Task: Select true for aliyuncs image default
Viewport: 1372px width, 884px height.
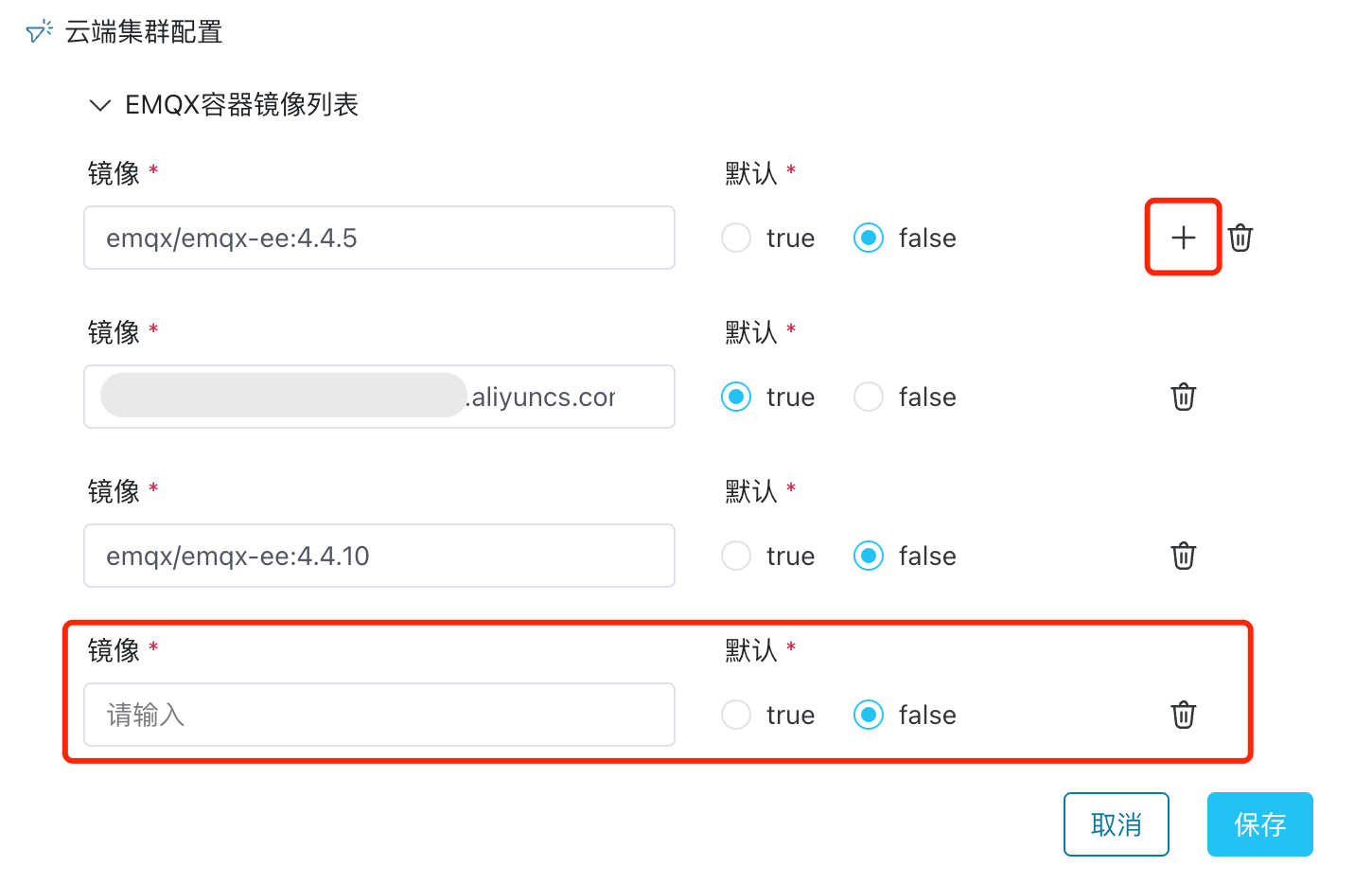Action: 736,397
